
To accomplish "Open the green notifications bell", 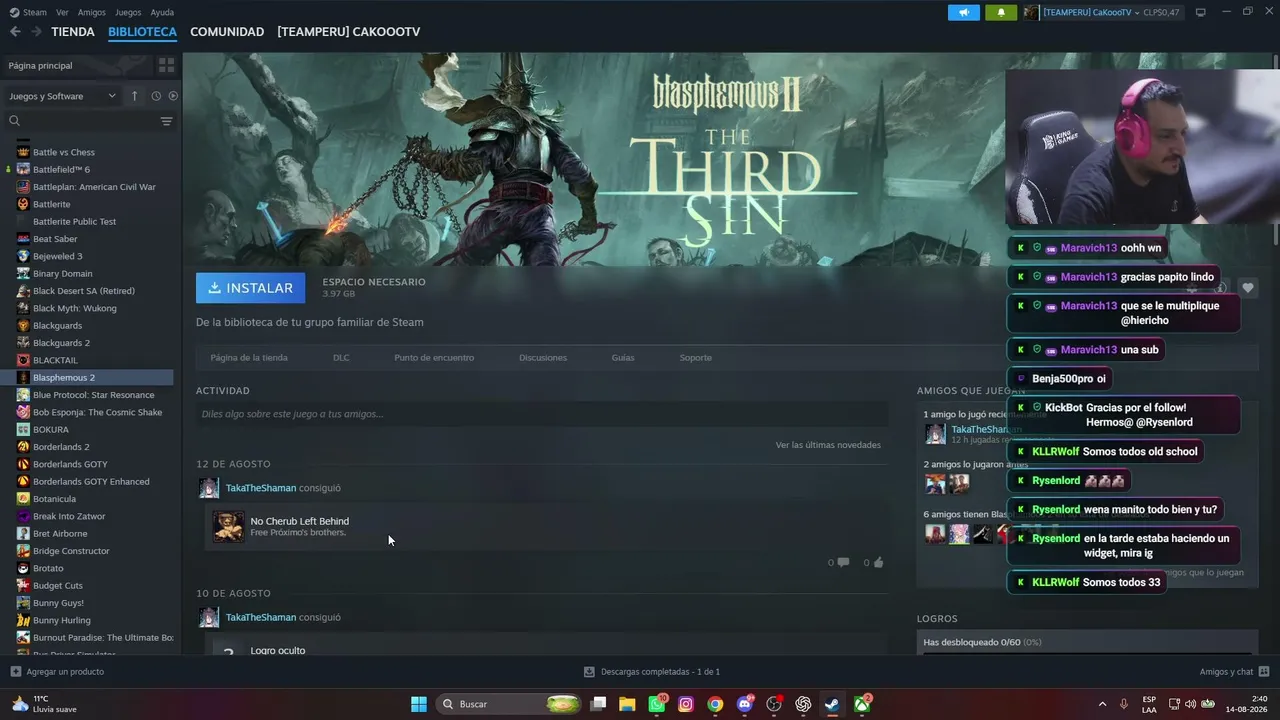I will click(x=1001, y=12).
